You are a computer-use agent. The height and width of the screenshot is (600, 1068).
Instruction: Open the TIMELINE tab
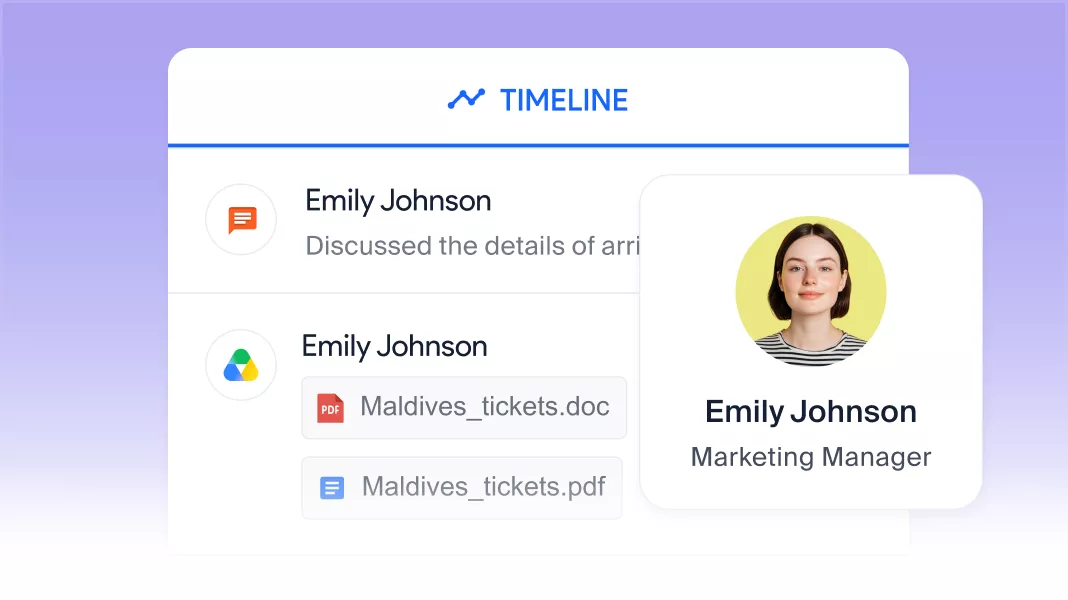pyautogui.click(x=538, y=100)
